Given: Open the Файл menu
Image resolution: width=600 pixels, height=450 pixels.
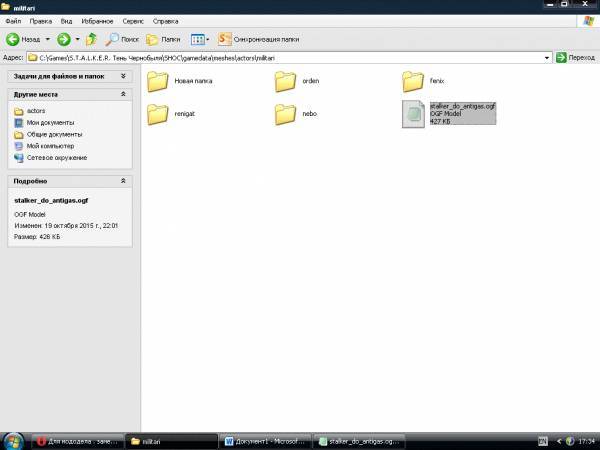Looking at the screenshot, I should (x=13, y=20).
